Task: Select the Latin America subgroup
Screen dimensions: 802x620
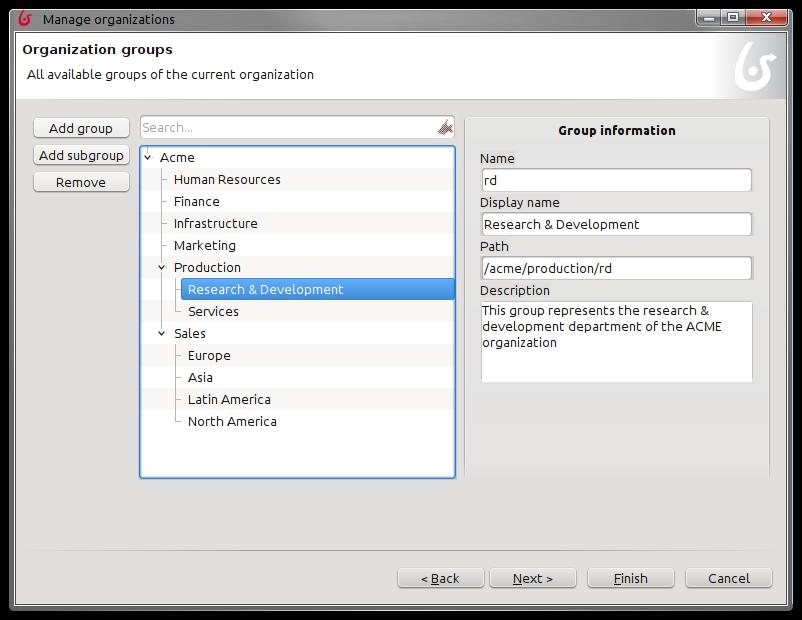Action: pyautogui.click(x=229, y=400)
